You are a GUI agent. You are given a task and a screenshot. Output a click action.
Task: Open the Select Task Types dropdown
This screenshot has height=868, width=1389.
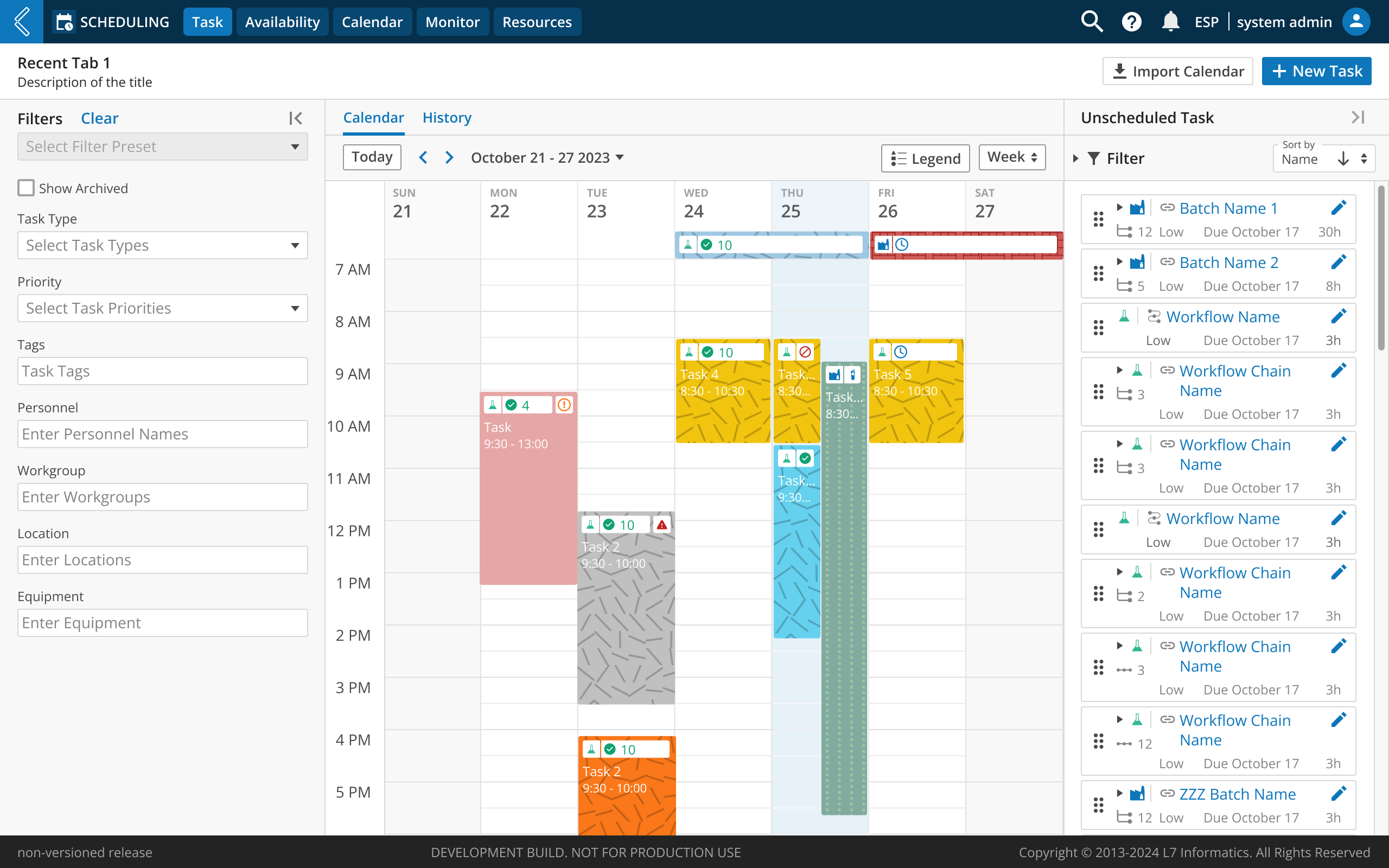[162, 245]
